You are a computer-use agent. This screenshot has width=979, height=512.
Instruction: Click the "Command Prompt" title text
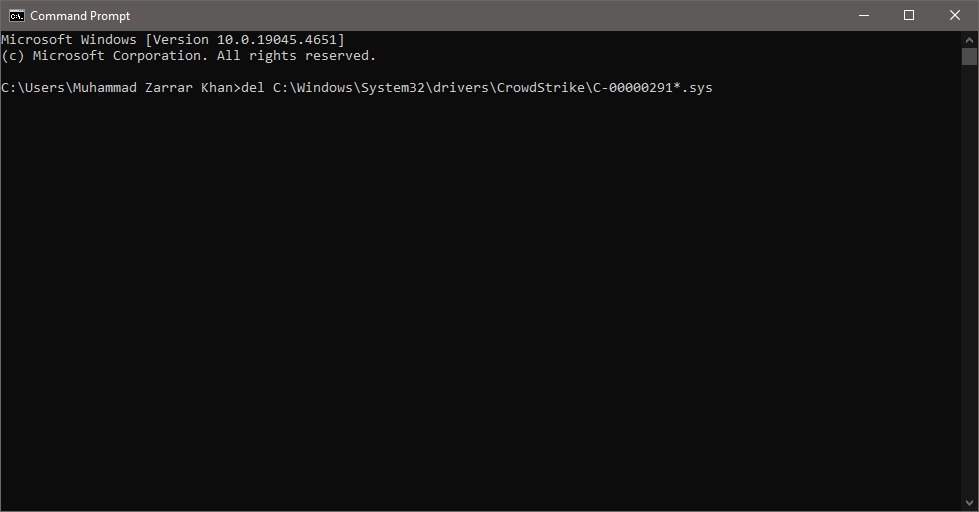coord(80,16)
